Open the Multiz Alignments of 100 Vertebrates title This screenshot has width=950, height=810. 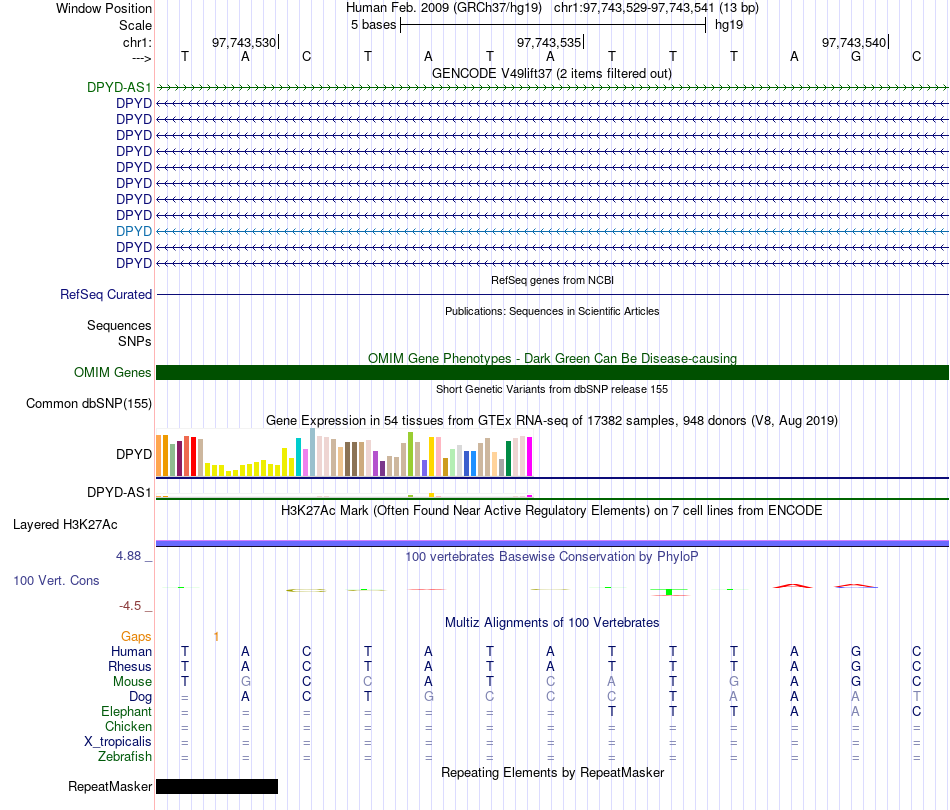552,623
